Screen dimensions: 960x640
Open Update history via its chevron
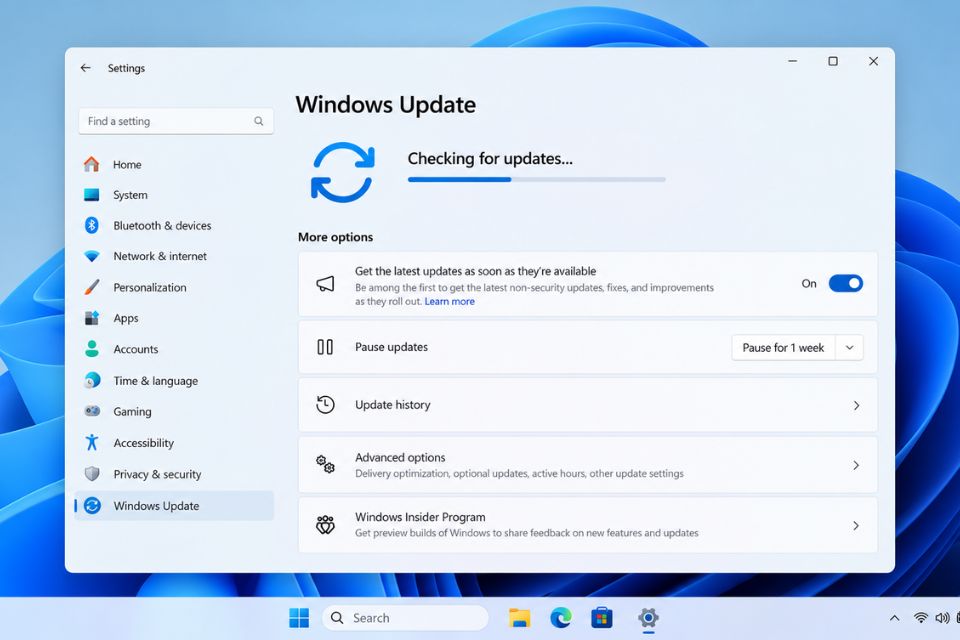(x=857, y=405)
